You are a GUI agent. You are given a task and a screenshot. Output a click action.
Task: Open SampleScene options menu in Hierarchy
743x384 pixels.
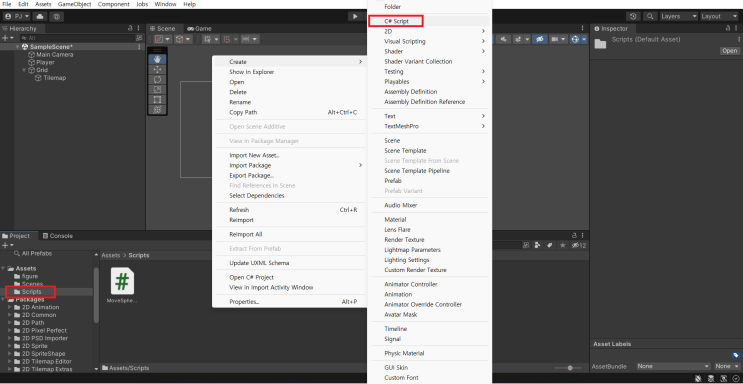[x=139, y=47]
